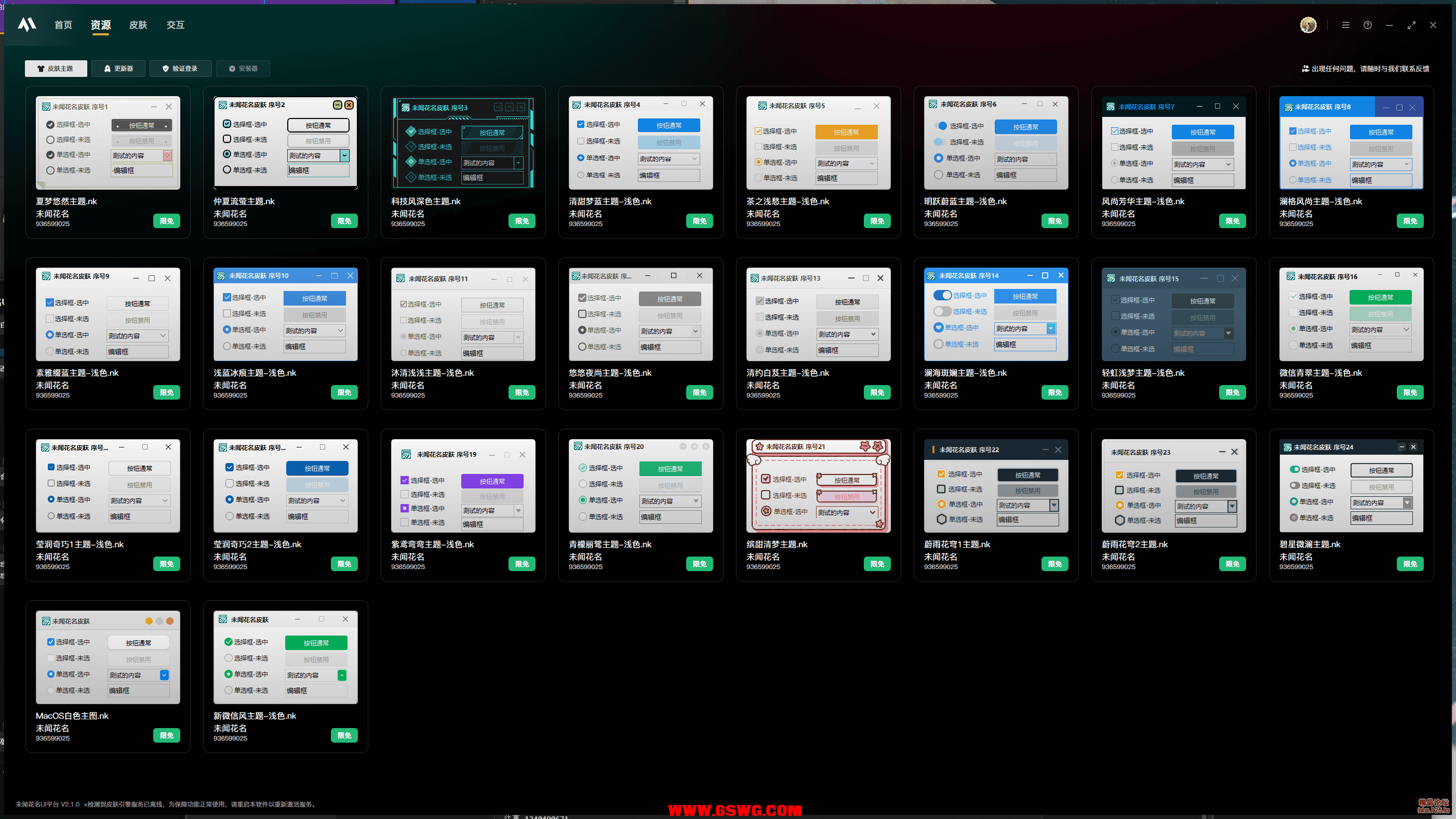Screen dimensions: 1456x819
Task: Click 限免 button for 夏梦悠然主题.nk
Action: [x=167, y=221]
